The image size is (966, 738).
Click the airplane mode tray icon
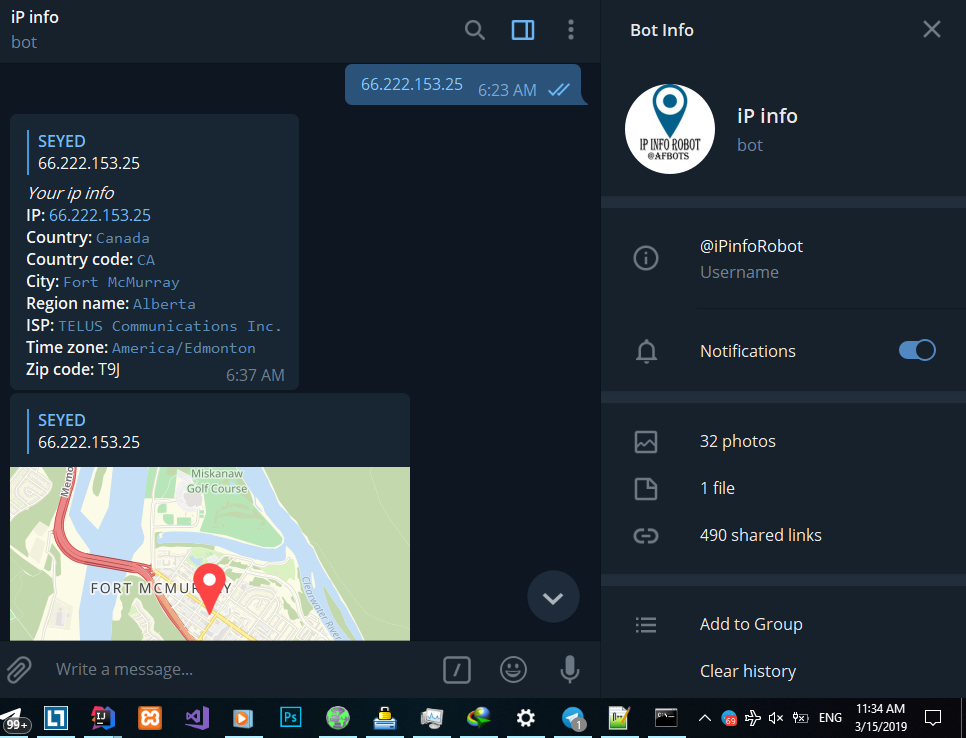pos(752,718)
